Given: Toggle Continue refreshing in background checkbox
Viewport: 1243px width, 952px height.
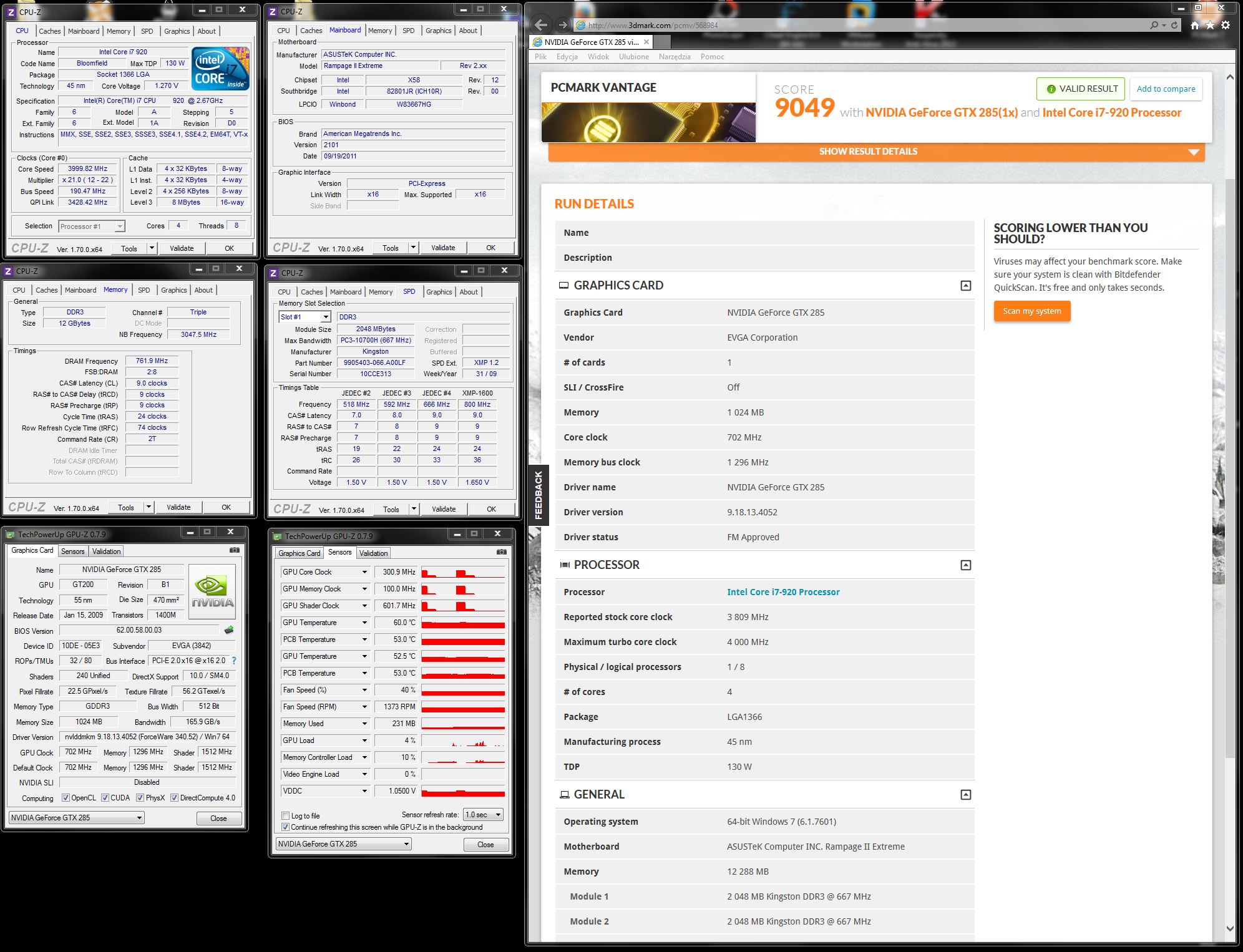Looking at the screenshot, I should 285,827.
